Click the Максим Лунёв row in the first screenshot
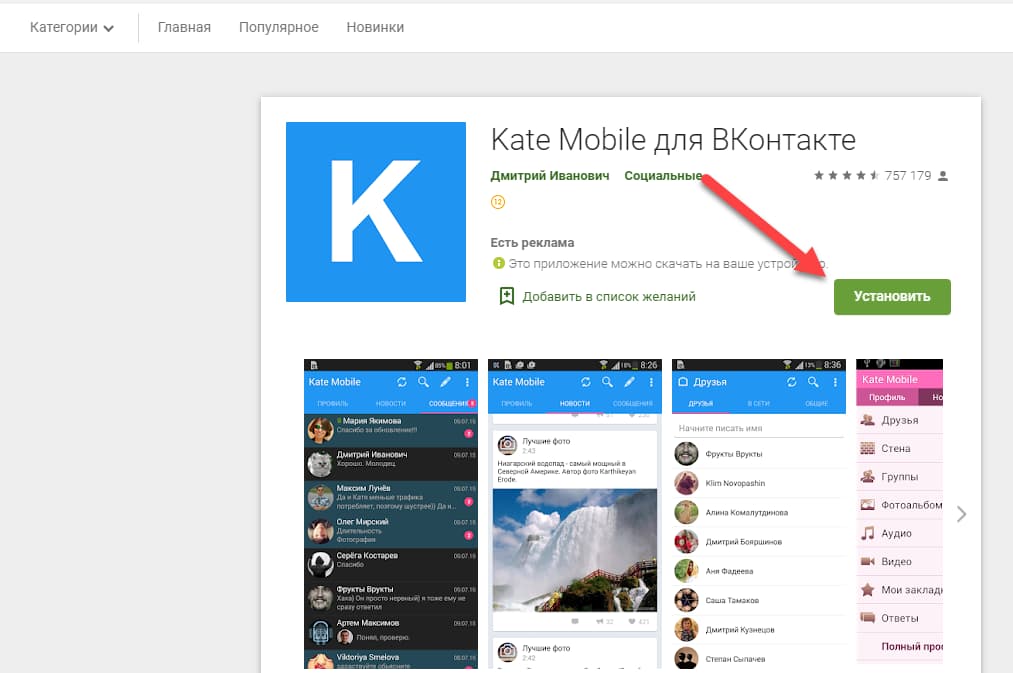Screen dimensions: 1013x673 click(391, 497)
